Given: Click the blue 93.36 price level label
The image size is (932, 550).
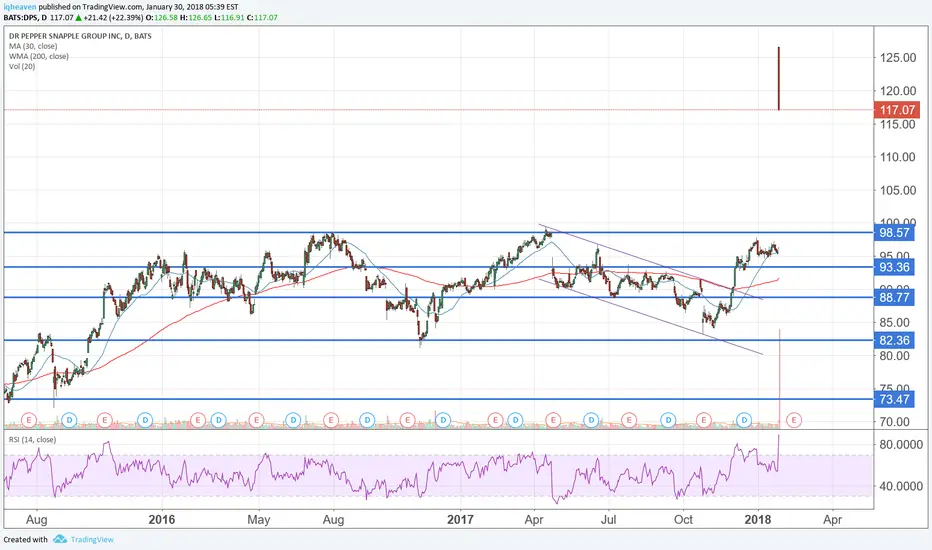Looking at the screenshot, I should point(895,267).
